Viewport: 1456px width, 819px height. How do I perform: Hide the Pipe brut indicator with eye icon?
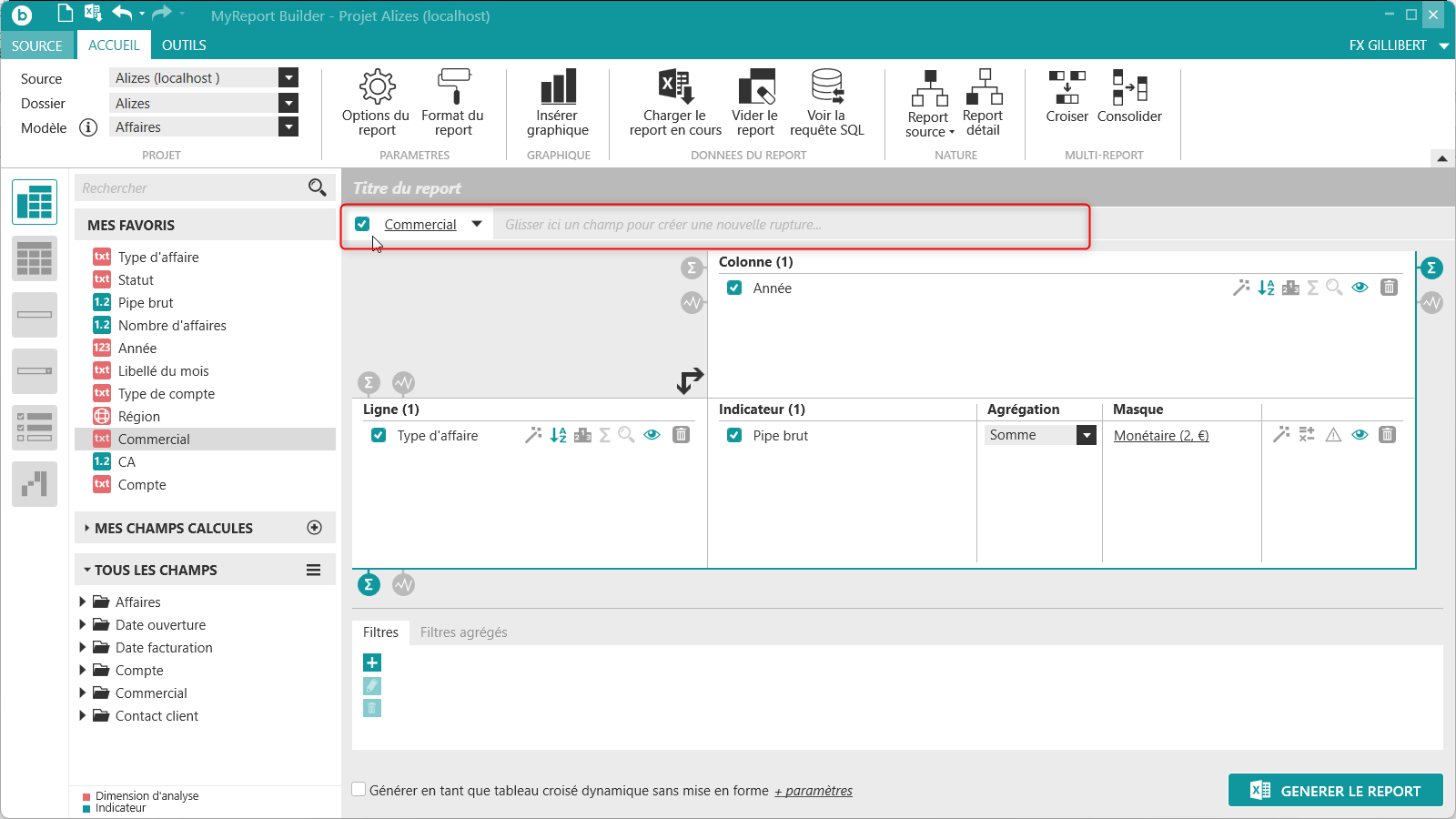[1360, 435]
